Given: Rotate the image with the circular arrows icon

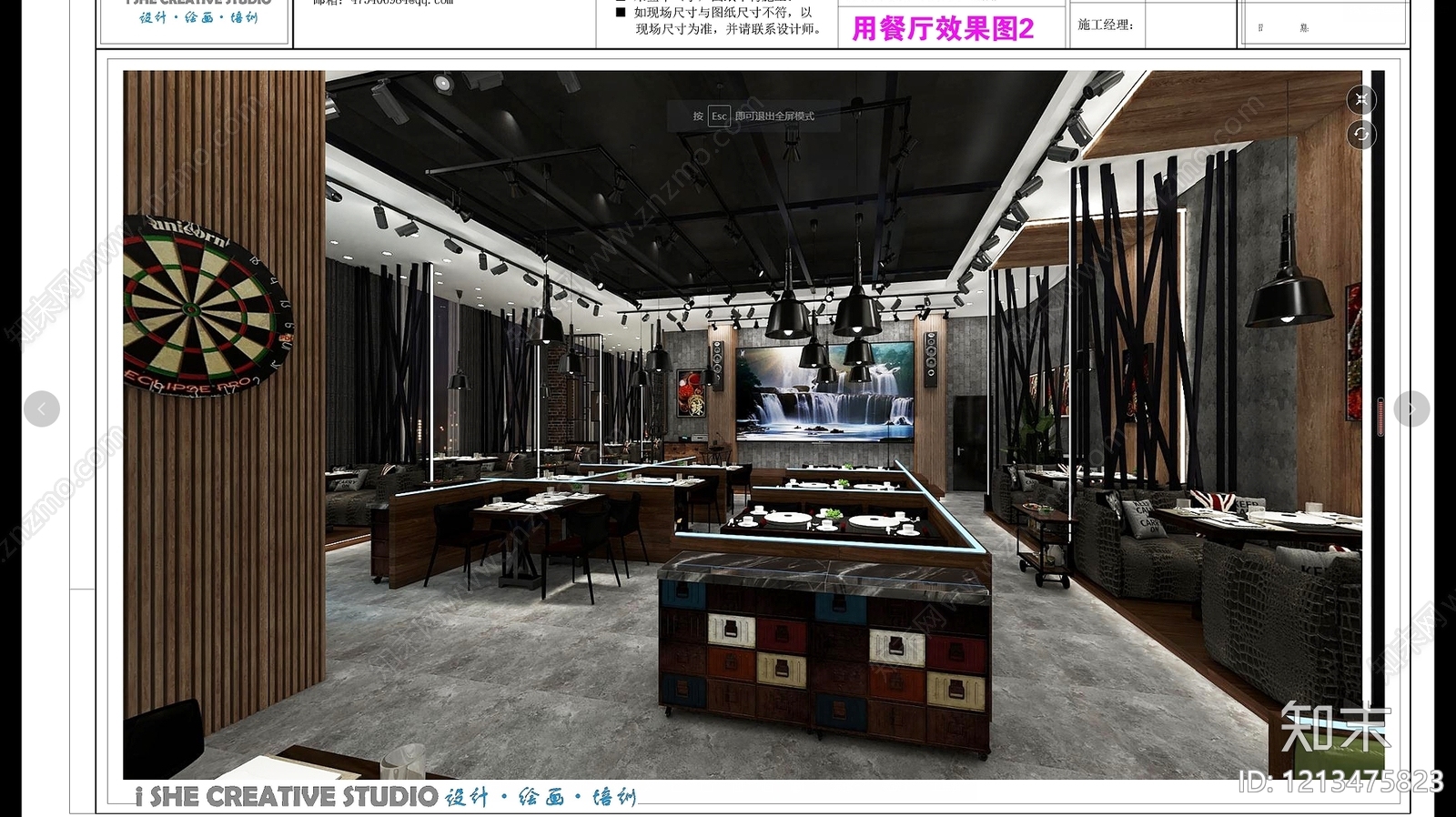Looking at the screenshot, I should 1361,135.
